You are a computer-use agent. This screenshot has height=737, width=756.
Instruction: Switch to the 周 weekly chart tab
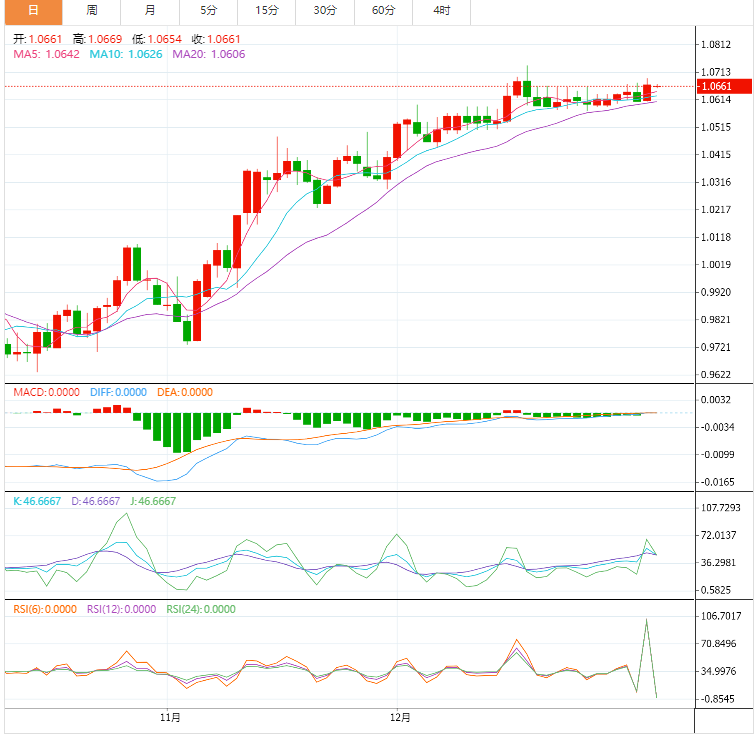92,11
